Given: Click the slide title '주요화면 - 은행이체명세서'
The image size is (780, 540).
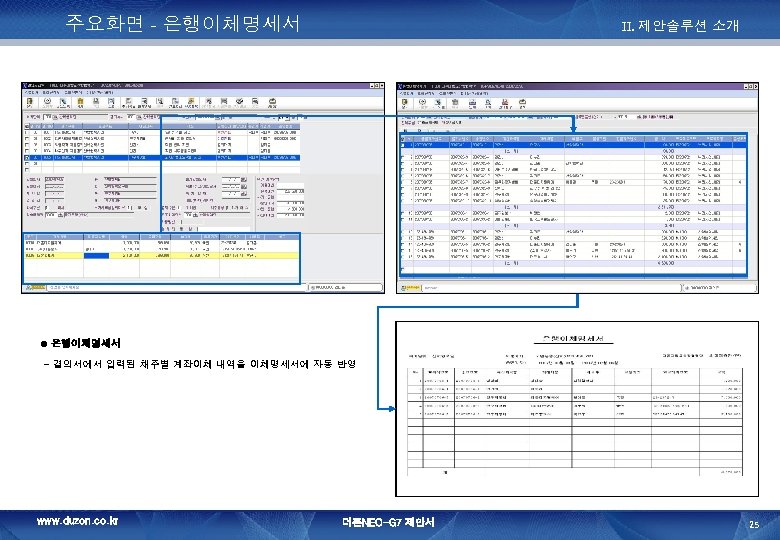Looking at the screenshot, I should click(183, 23).
